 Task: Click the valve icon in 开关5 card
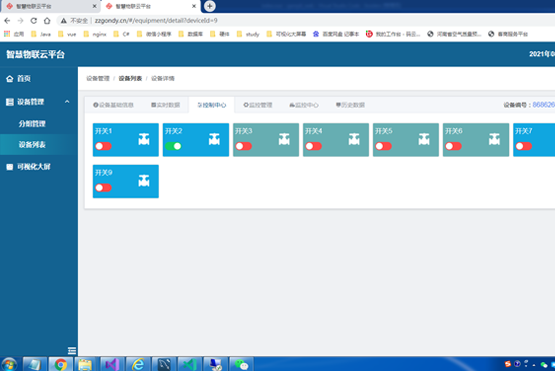click(x=424, y=139)
